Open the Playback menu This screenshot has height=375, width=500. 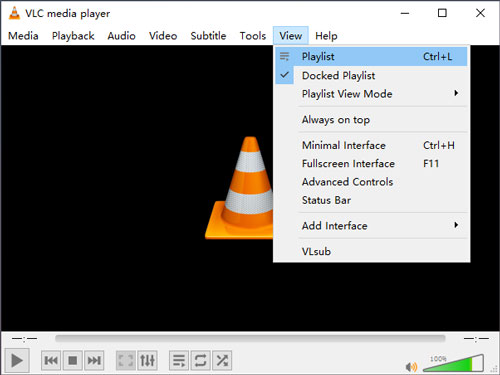coord(73,36)
